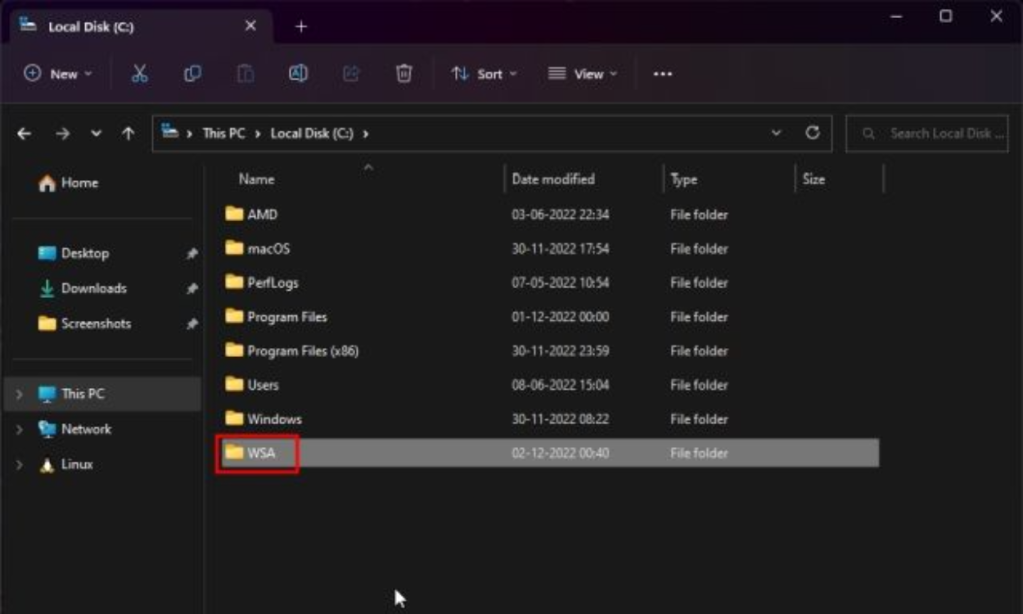Go back with the left arrow
This screenshot has height=614, width=1023.
pyautogui.click(x=24, y=134)
